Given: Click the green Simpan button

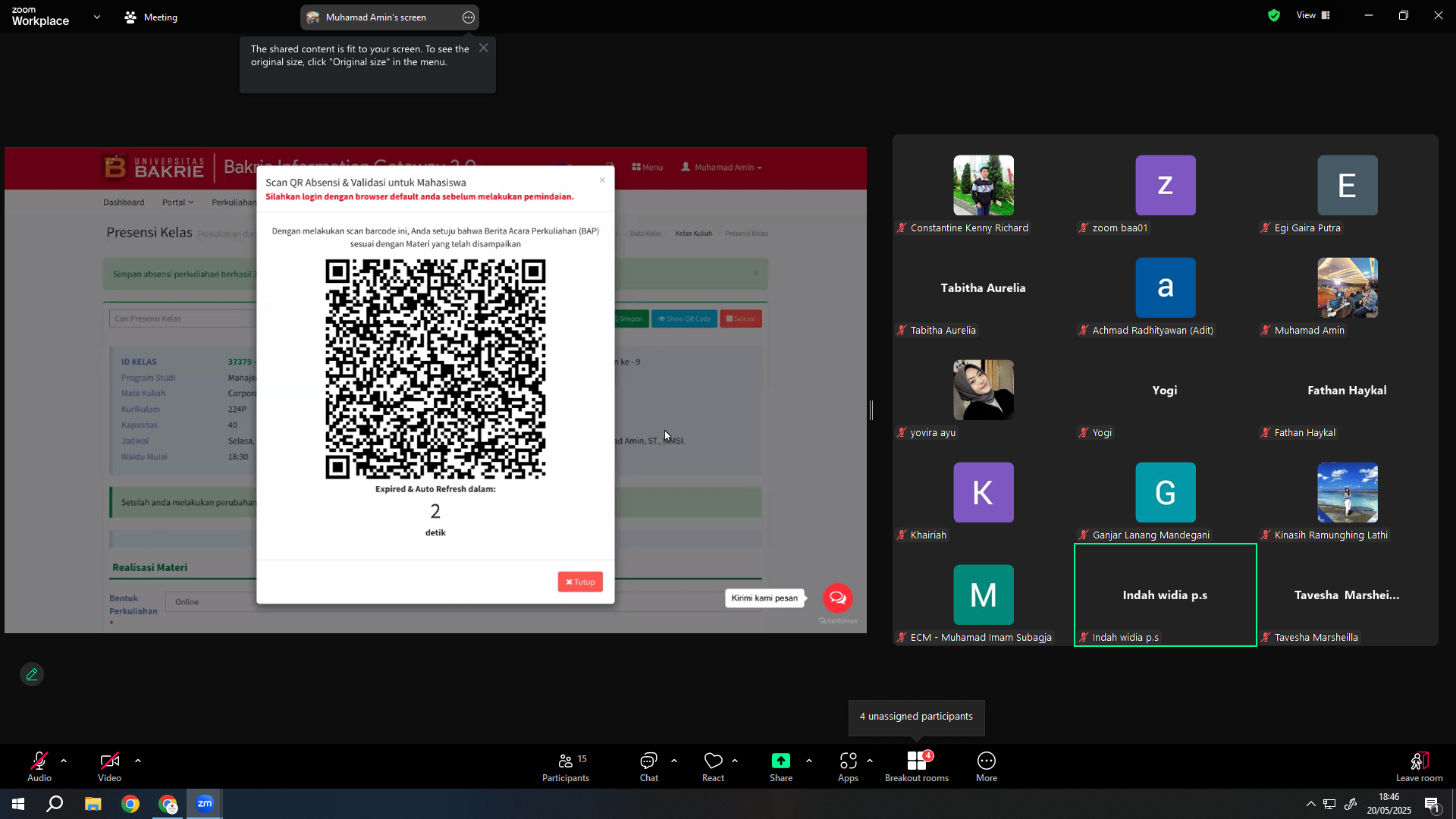Looking at the screenshot, I should (x=630, y=318).
